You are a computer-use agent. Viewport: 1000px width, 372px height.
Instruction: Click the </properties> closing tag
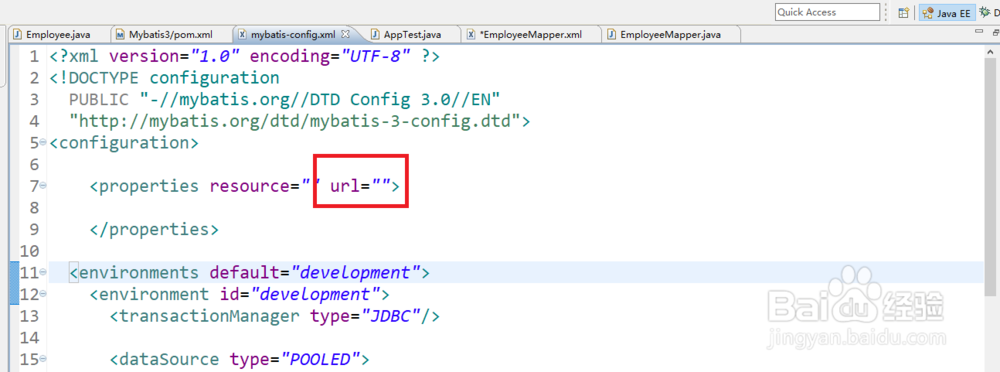154,229
